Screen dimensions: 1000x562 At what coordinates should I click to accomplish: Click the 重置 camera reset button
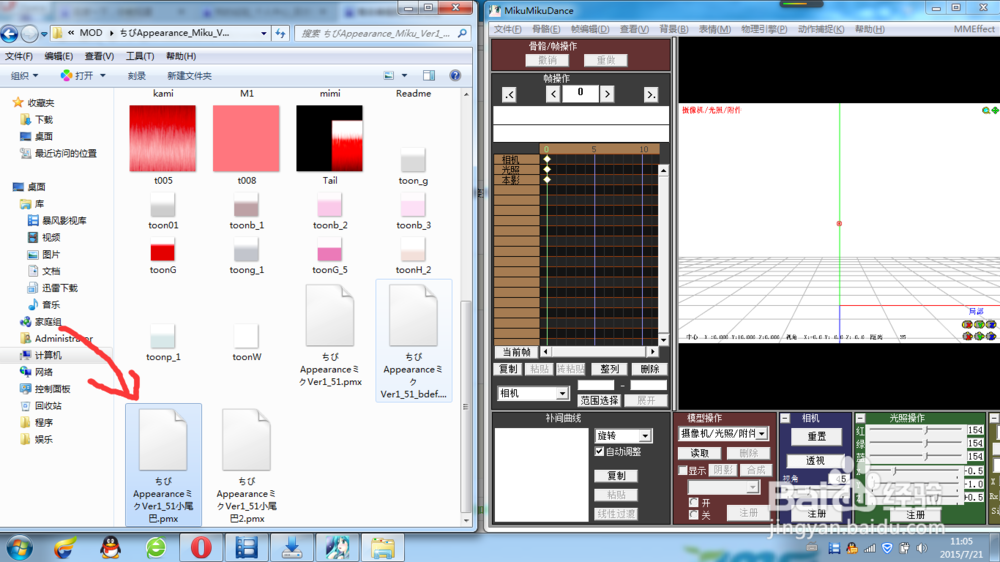[x=816, y=436]
